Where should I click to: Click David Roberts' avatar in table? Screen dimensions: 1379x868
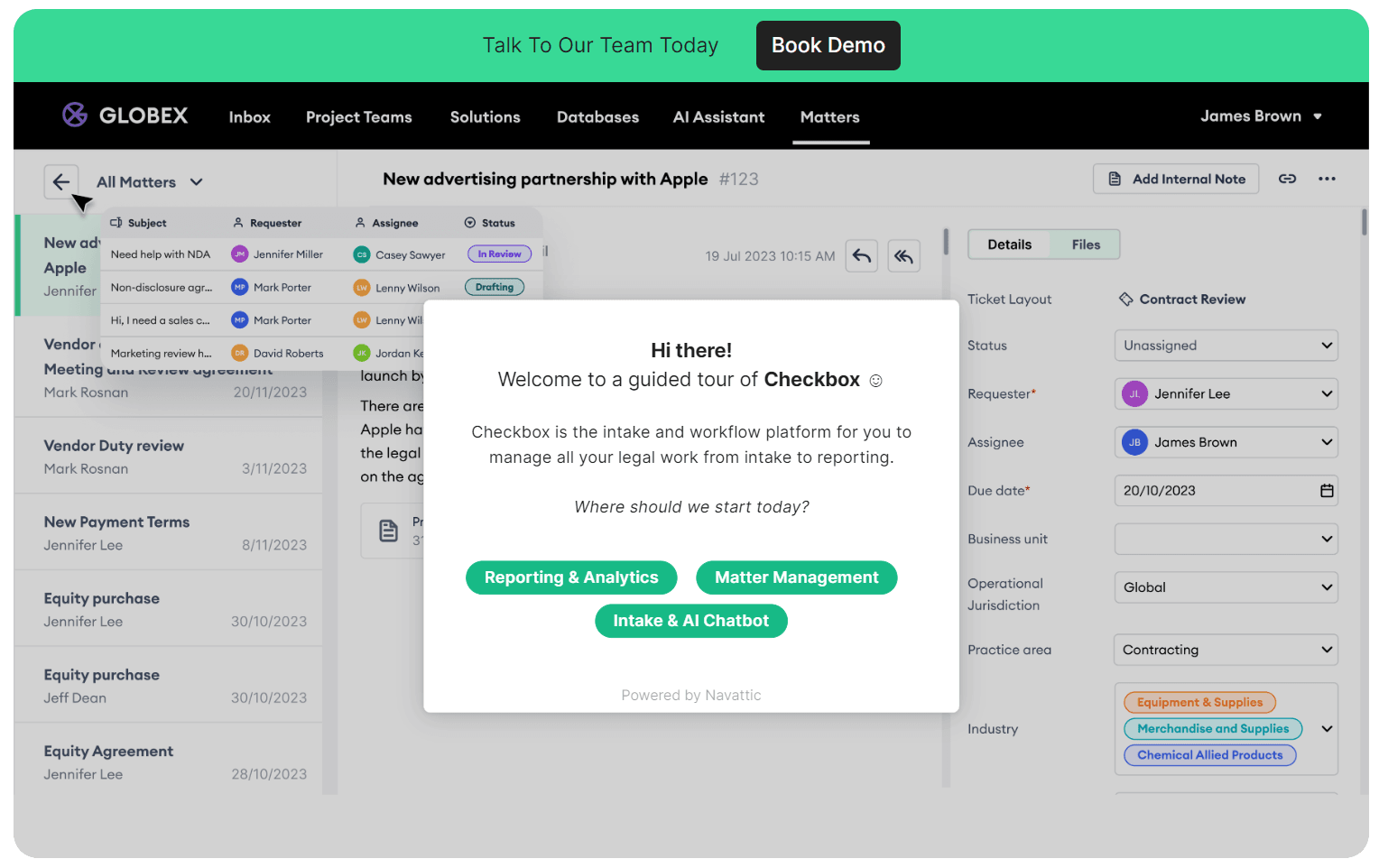point(240,353)
